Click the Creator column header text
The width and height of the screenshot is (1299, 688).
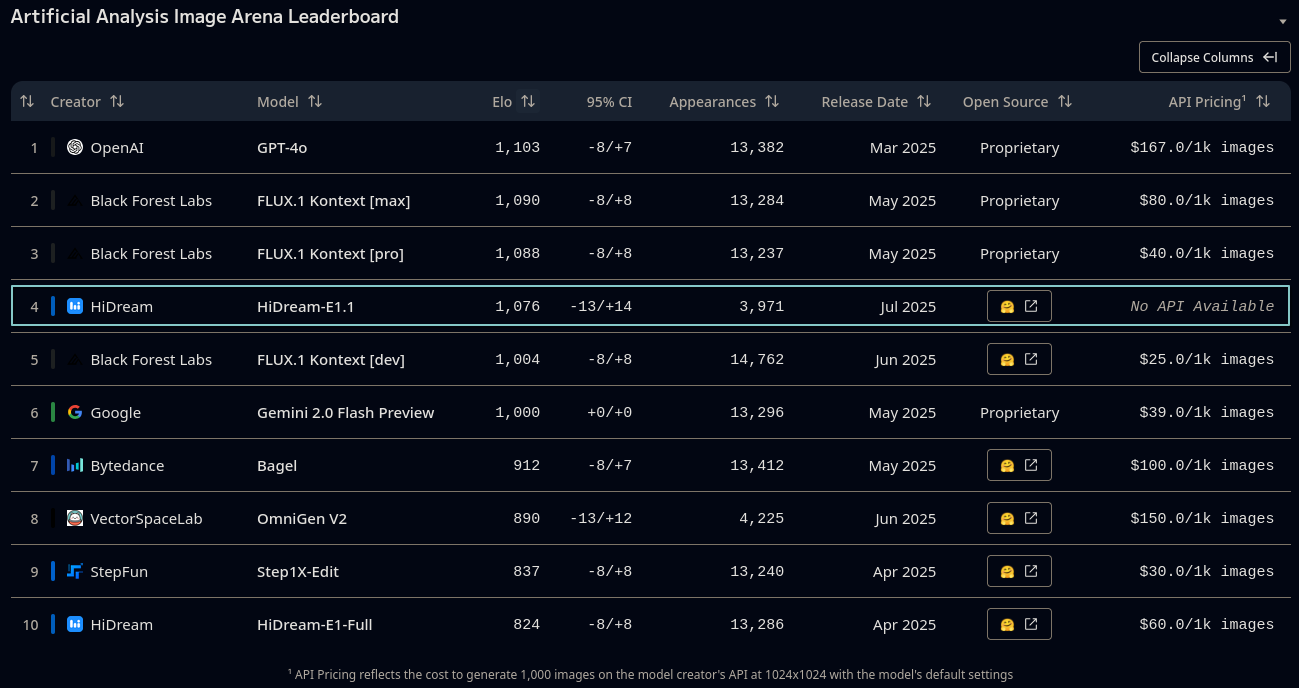click(75, 102)
